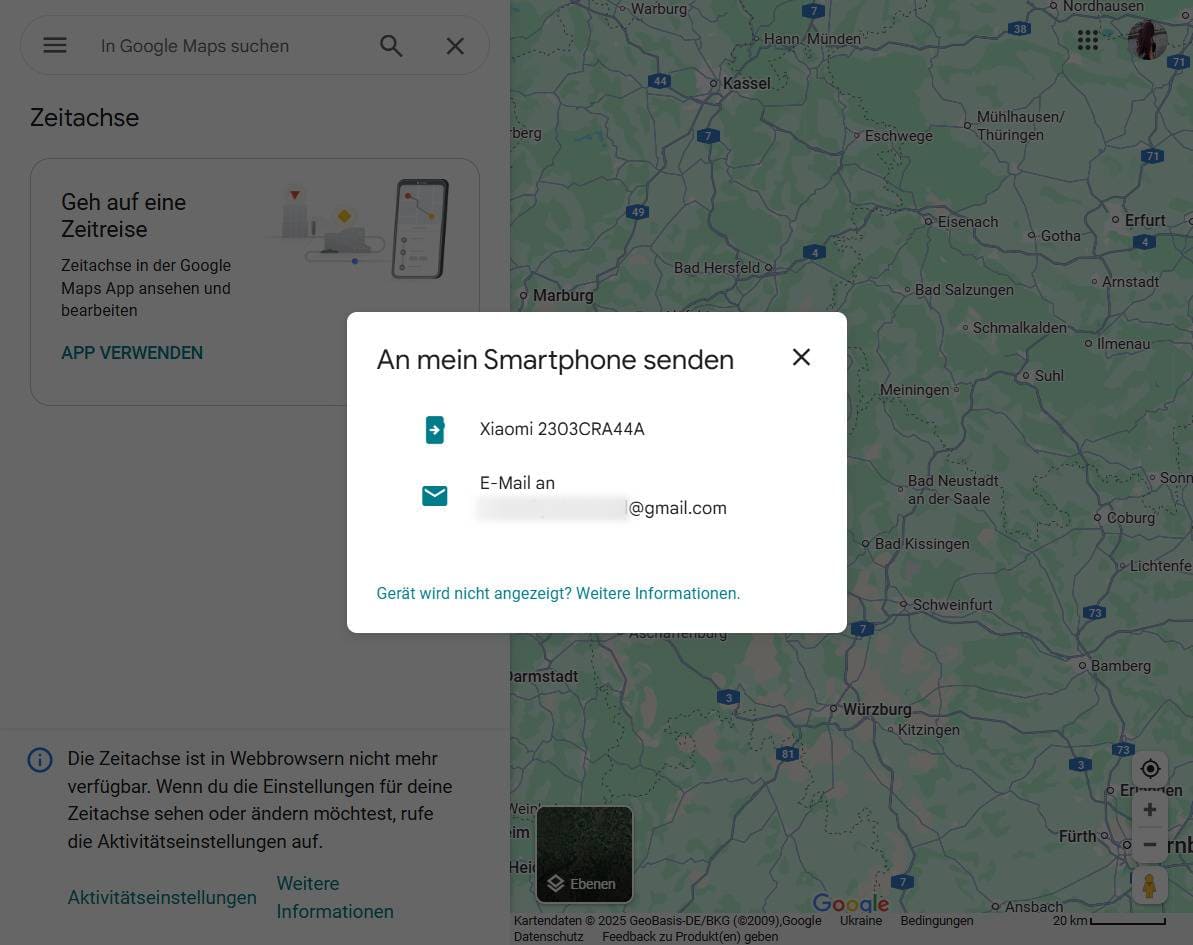Click the Meiningen town label
1193x945 pixels.
pos(915,390)
